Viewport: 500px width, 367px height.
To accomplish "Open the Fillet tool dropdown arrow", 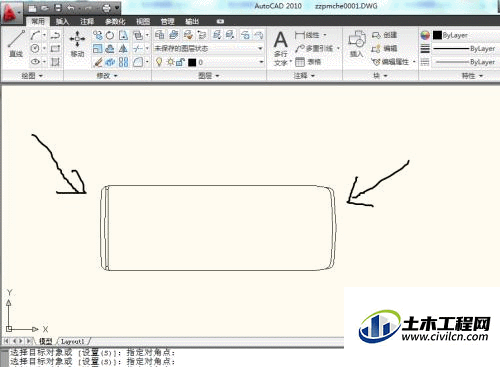I will [x=147, y=62].
